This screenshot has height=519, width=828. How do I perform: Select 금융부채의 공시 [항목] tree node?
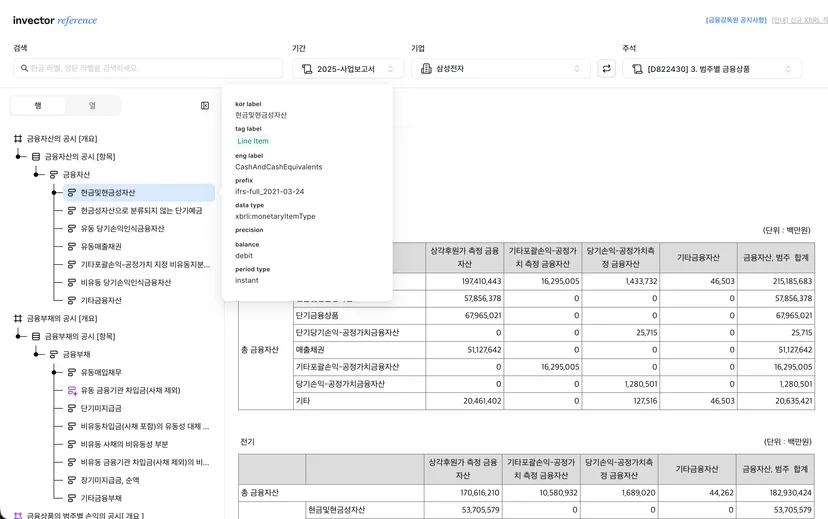[x=80, y=336]
